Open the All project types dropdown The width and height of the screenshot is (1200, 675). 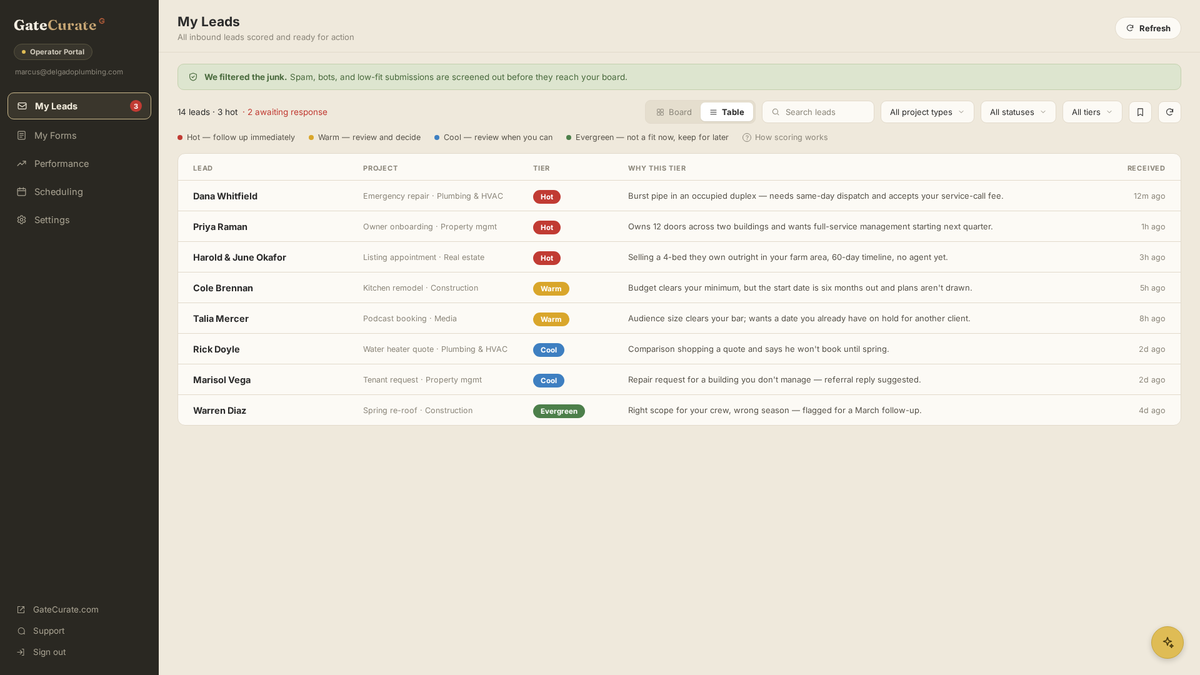pos(927,112)
